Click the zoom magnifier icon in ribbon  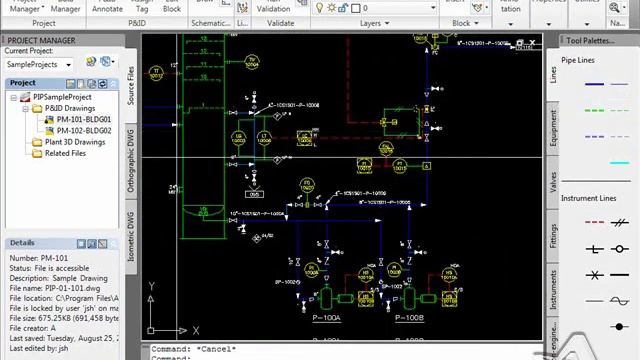coord(614,7)
